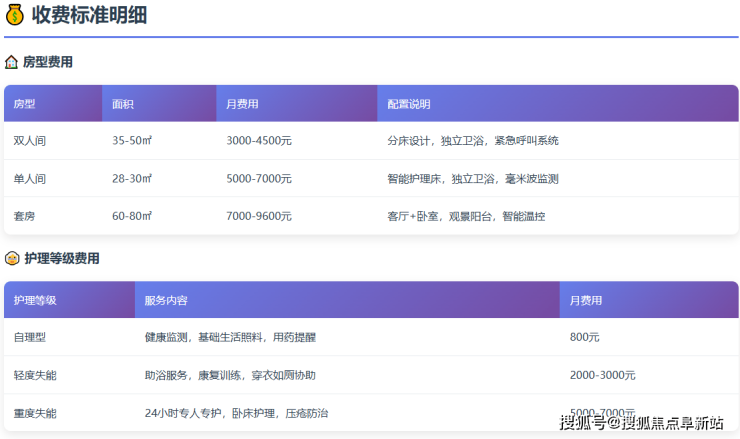Click the money bag icon beside 收费标准明细
This screenshot has height=439, width=740.
point(14,15)
